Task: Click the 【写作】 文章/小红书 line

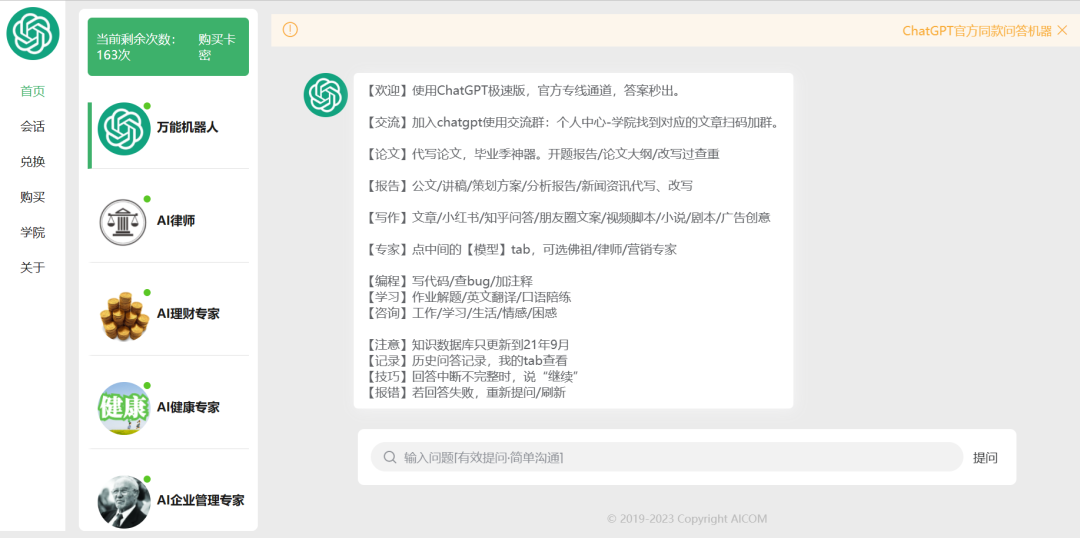Action: pyautogui.click(x=567, y=218)
